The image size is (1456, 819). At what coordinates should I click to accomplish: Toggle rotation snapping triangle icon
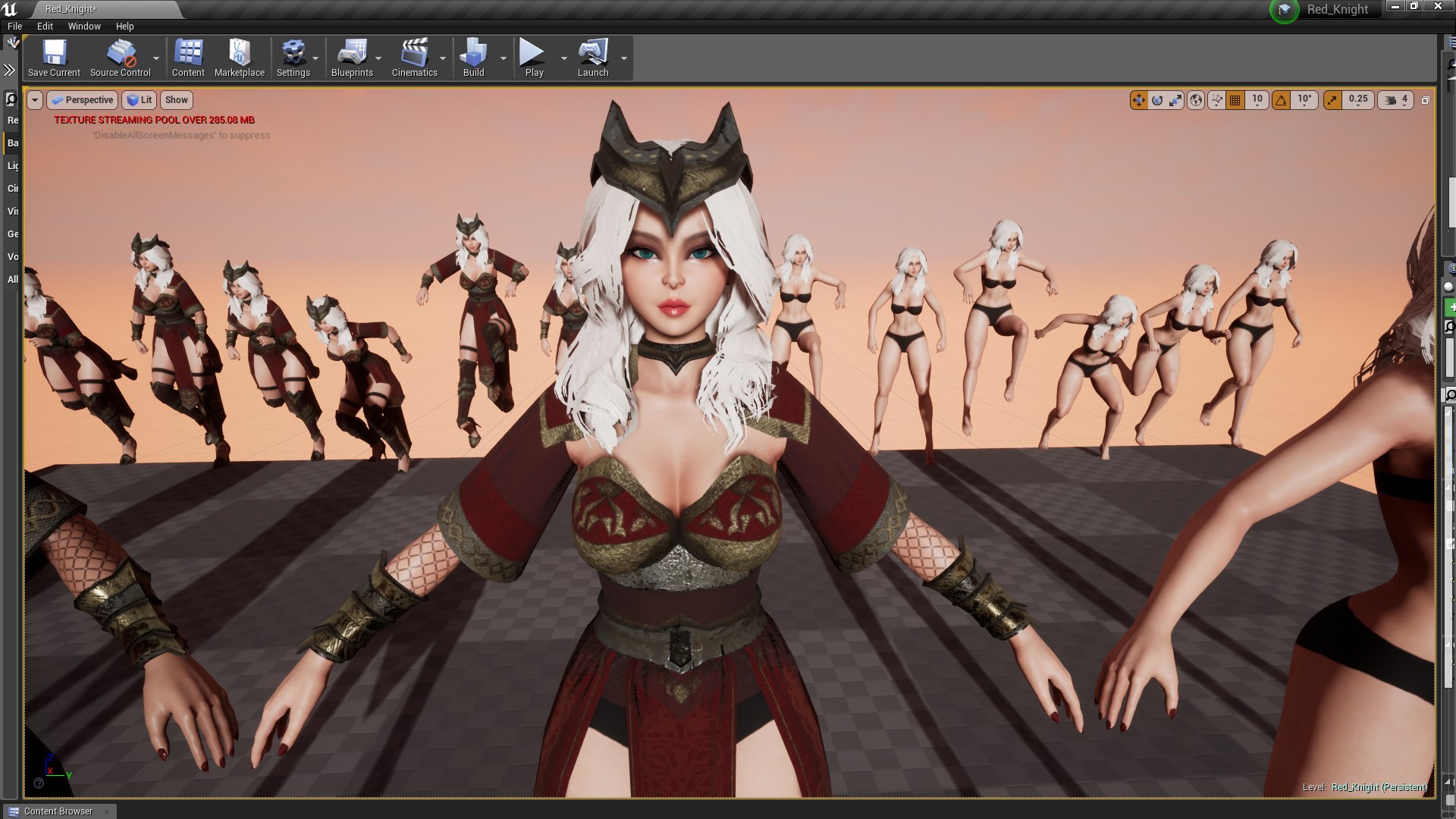pos(1281,100)
